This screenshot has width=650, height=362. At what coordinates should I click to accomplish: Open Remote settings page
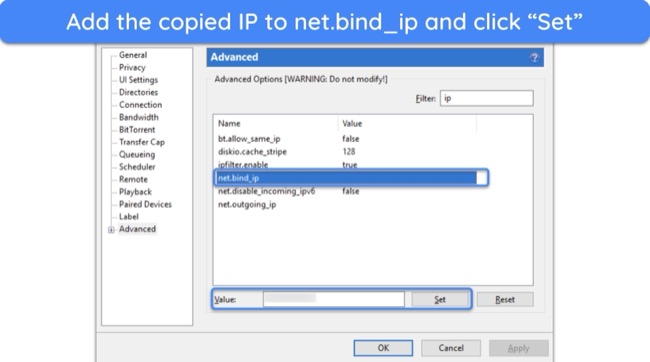point(133,179)
